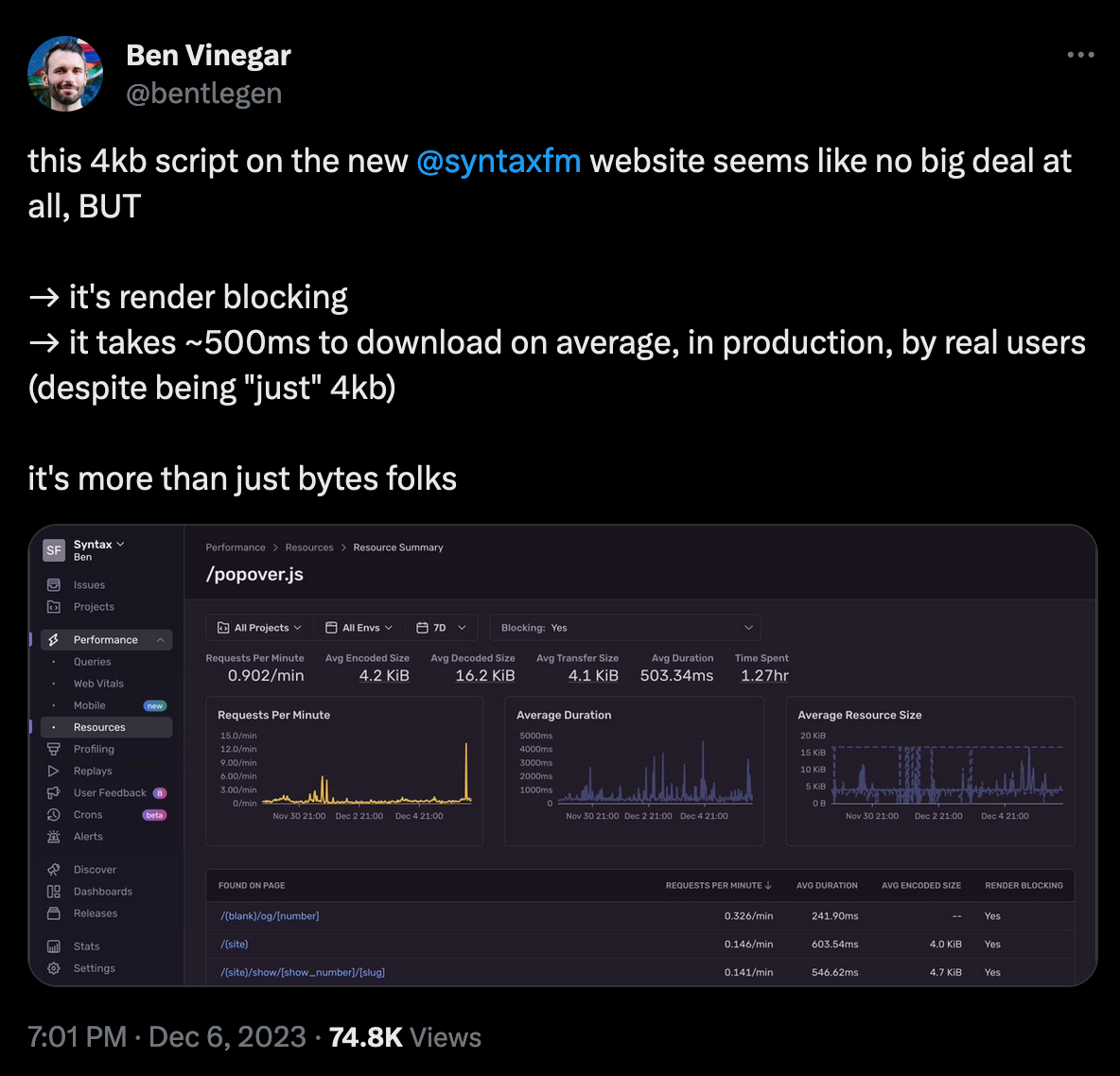Open the All Envs dropdown
This screenshot has height=1076, width=1120.
(359, 628)
